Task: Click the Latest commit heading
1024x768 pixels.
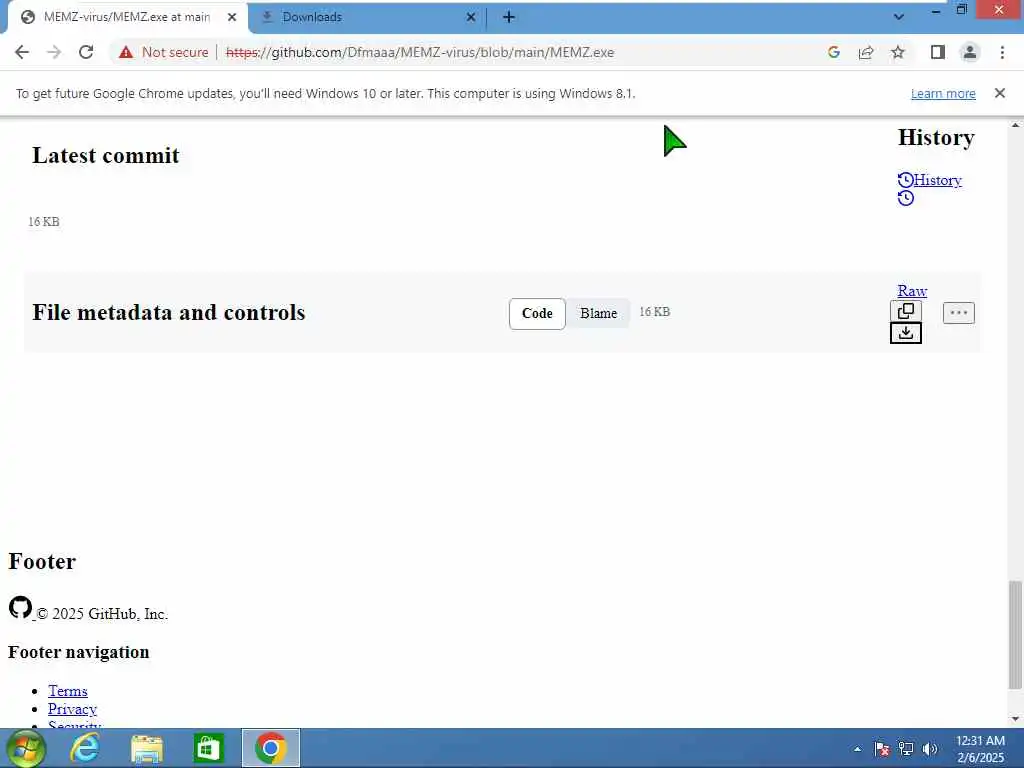Action: click(x=106, y=155)
